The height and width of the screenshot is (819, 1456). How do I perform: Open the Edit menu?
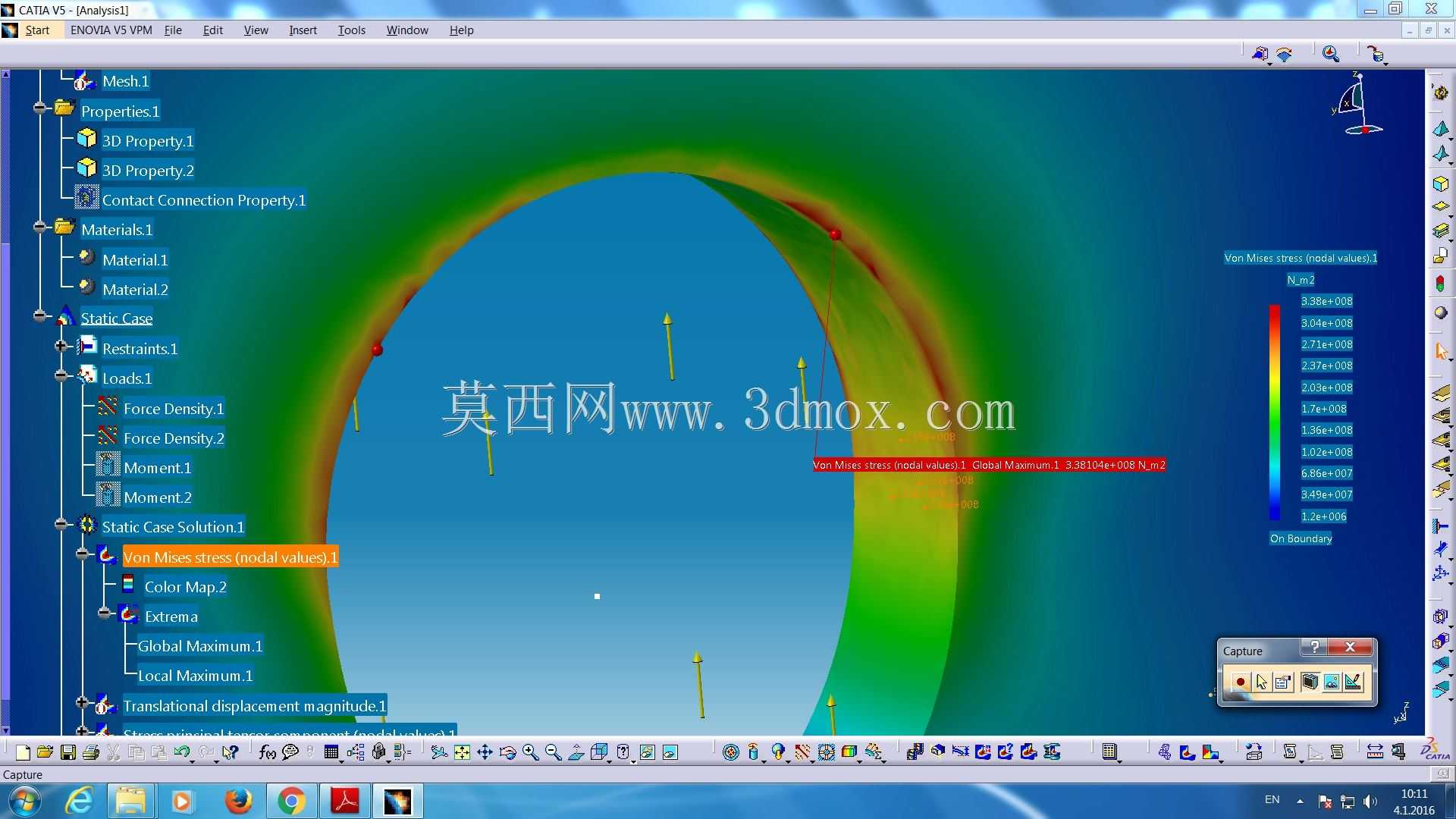point(212,30)
